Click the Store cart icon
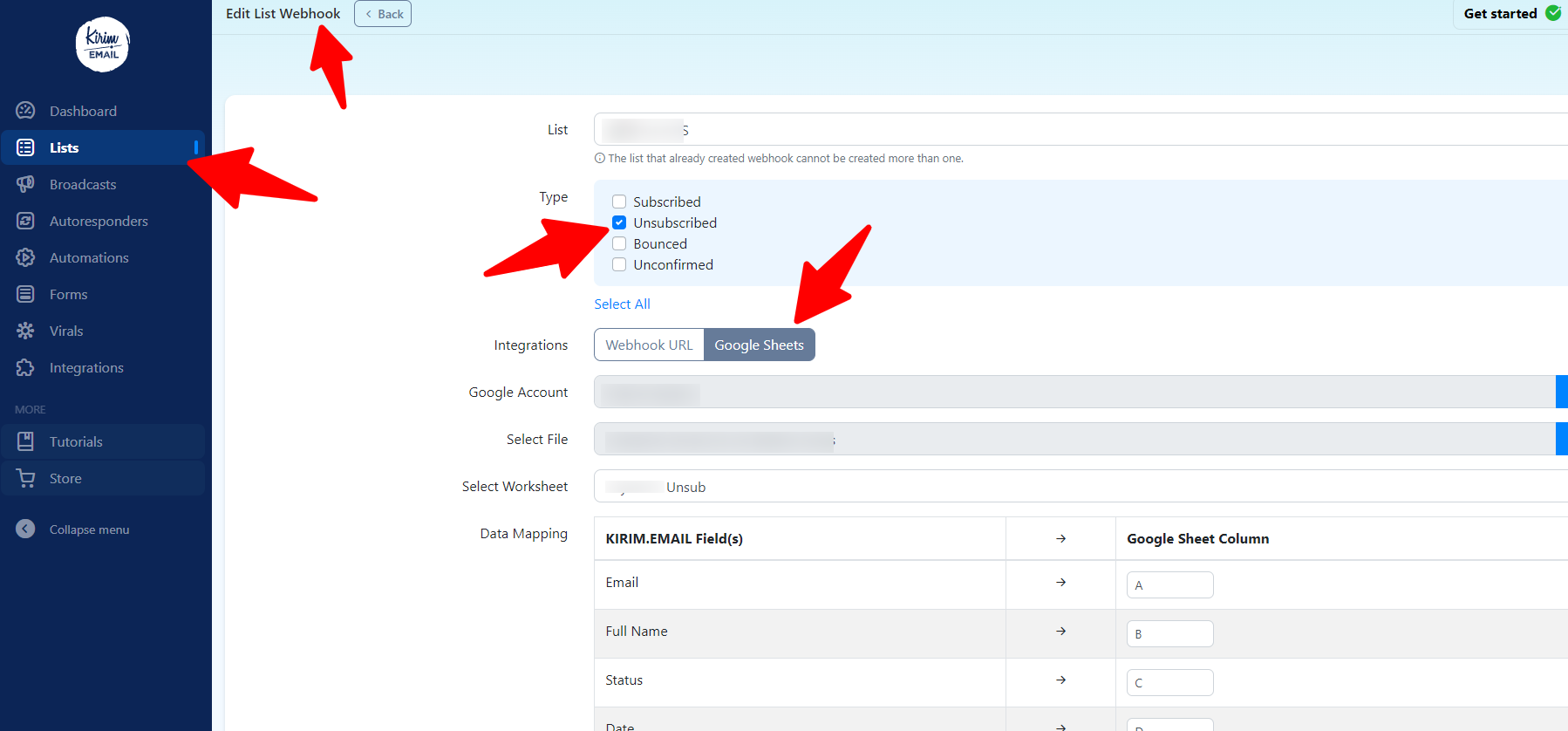This screenshot has height=731, width=1568. tap(25, 478)
